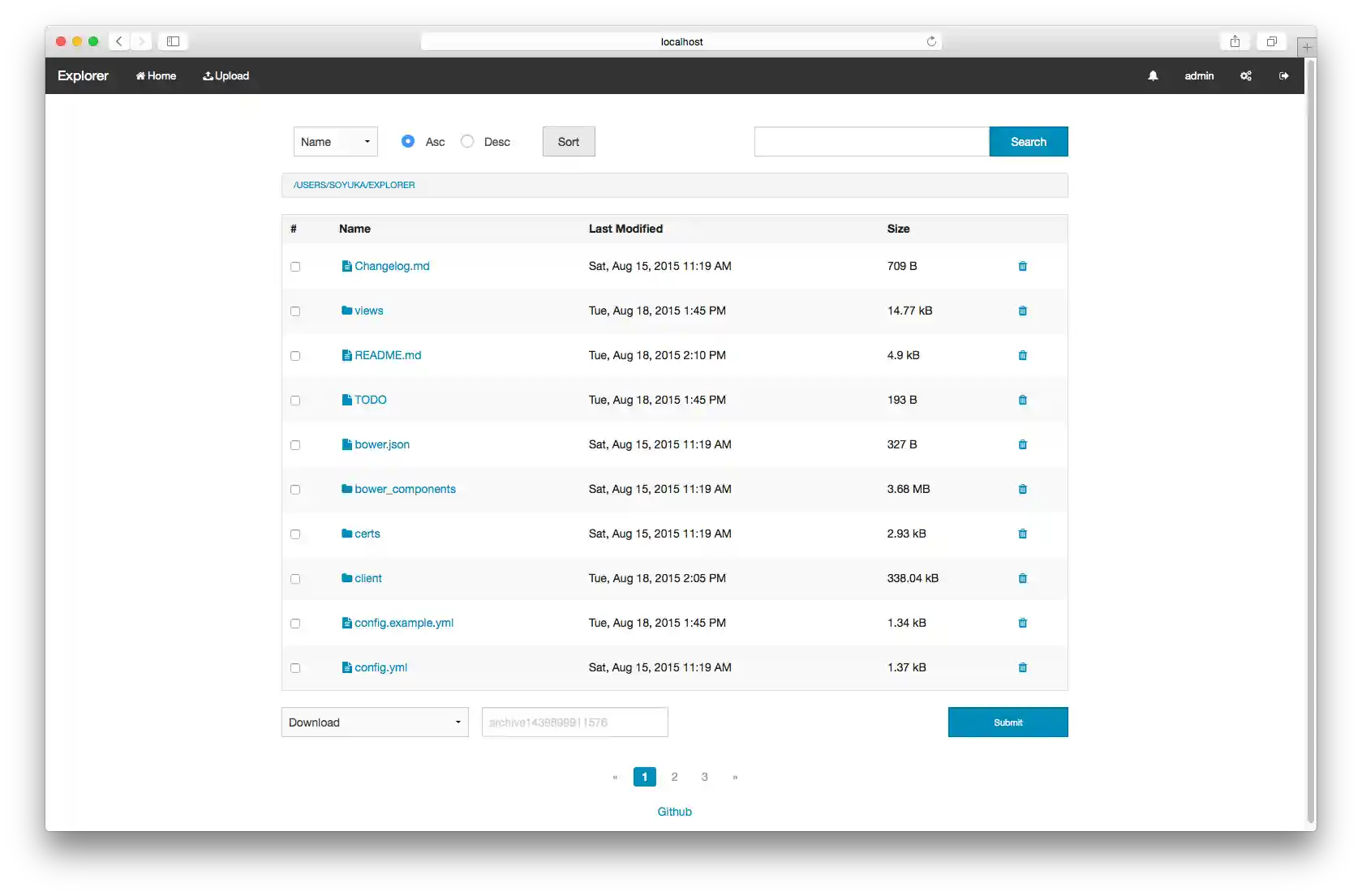This screenshot has width=1362, height=896.
Task: Open the settings gear icon
Action: pos(1246,75)
